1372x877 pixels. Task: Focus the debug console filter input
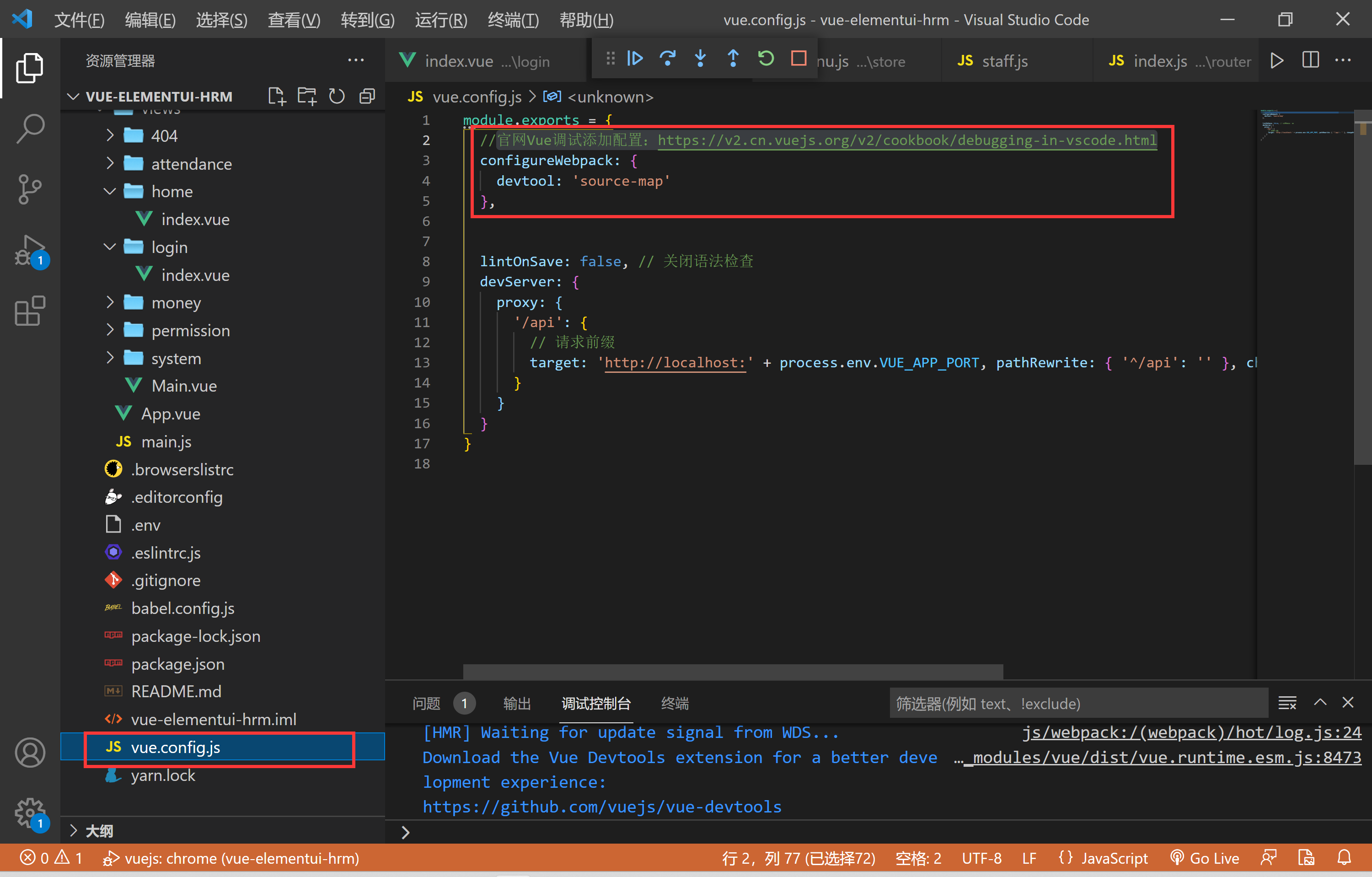(x=1078, y=703)
